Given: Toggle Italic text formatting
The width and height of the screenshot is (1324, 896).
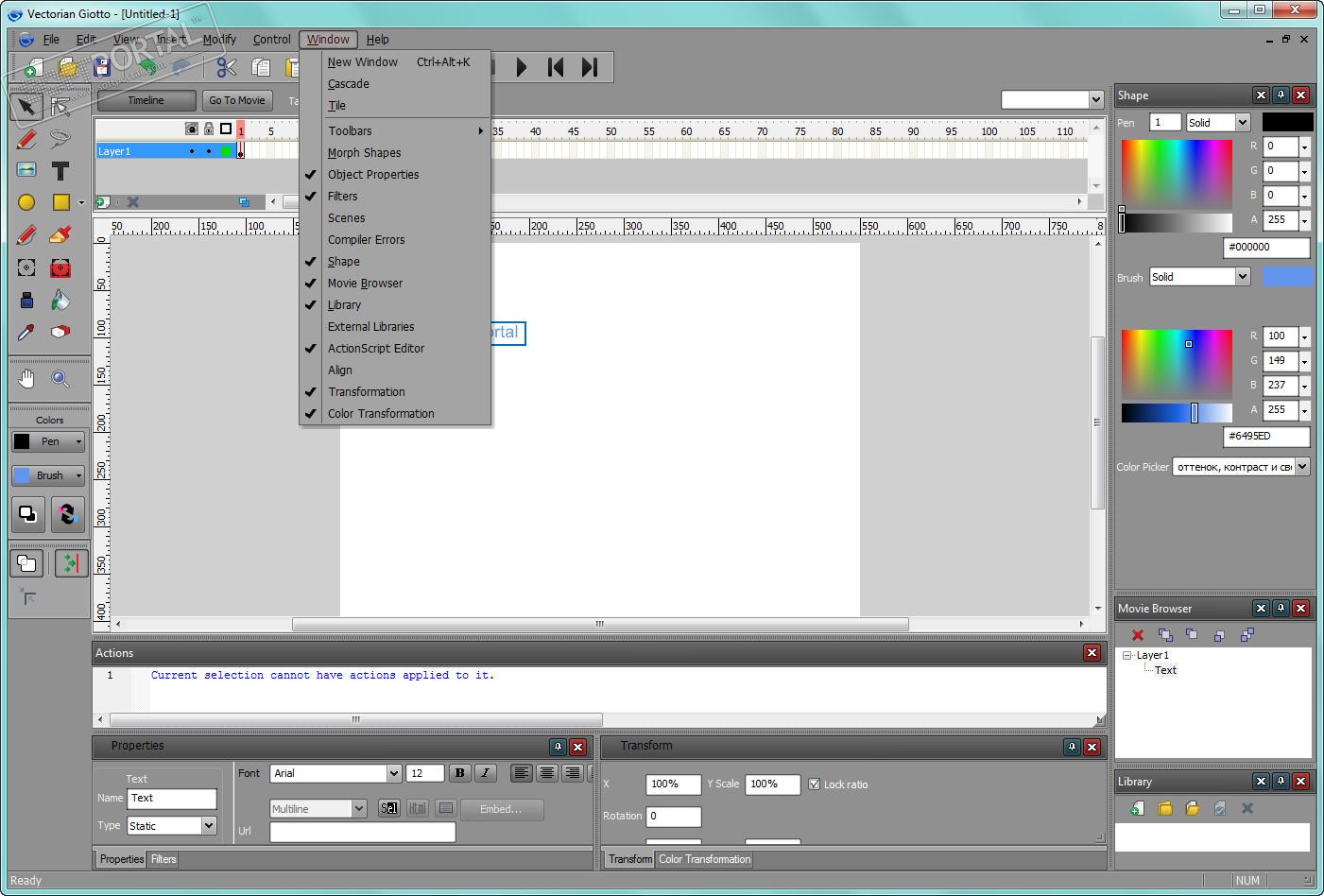Looking at the screenshot, I should coord(486,773).
